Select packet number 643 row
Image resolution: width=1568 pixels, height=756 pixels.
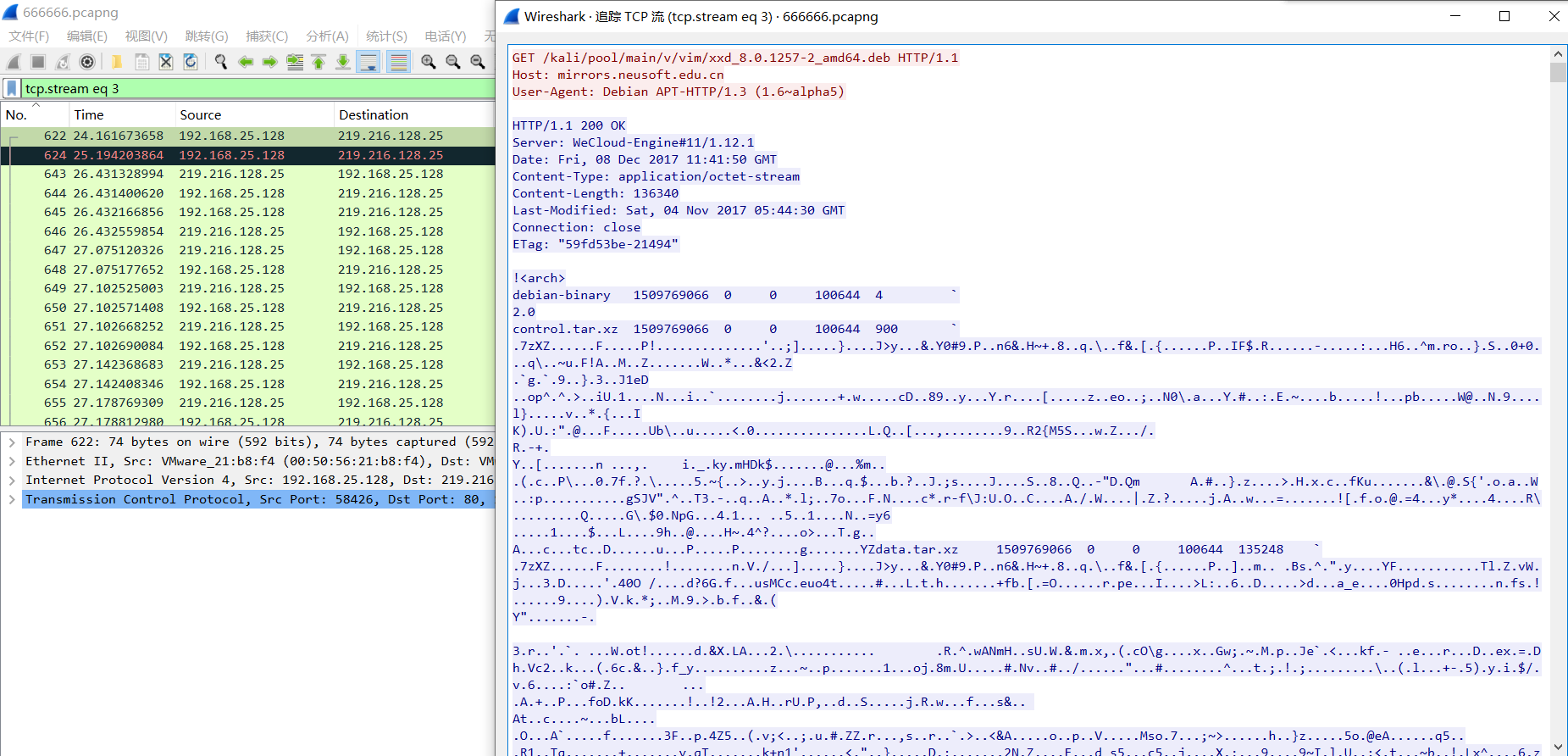coord(247,174)
